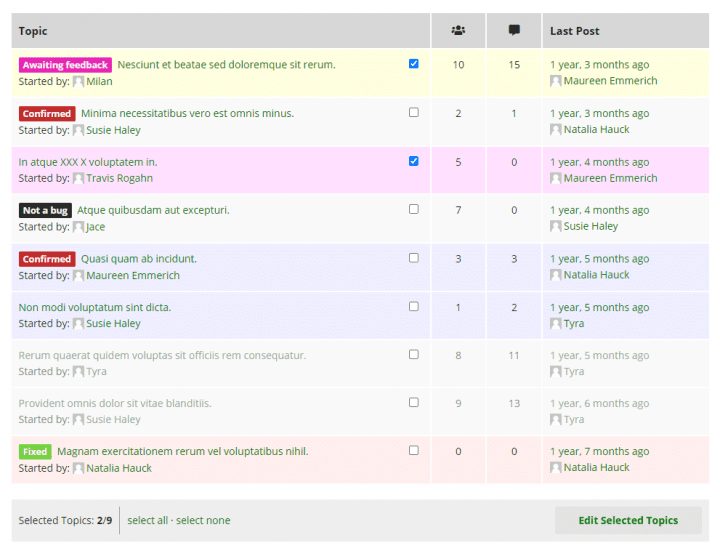Screen dimensions: 720x551
Task: Uncheck the Nesciunt et beatae topic checkbox
Action: (414, 64)
